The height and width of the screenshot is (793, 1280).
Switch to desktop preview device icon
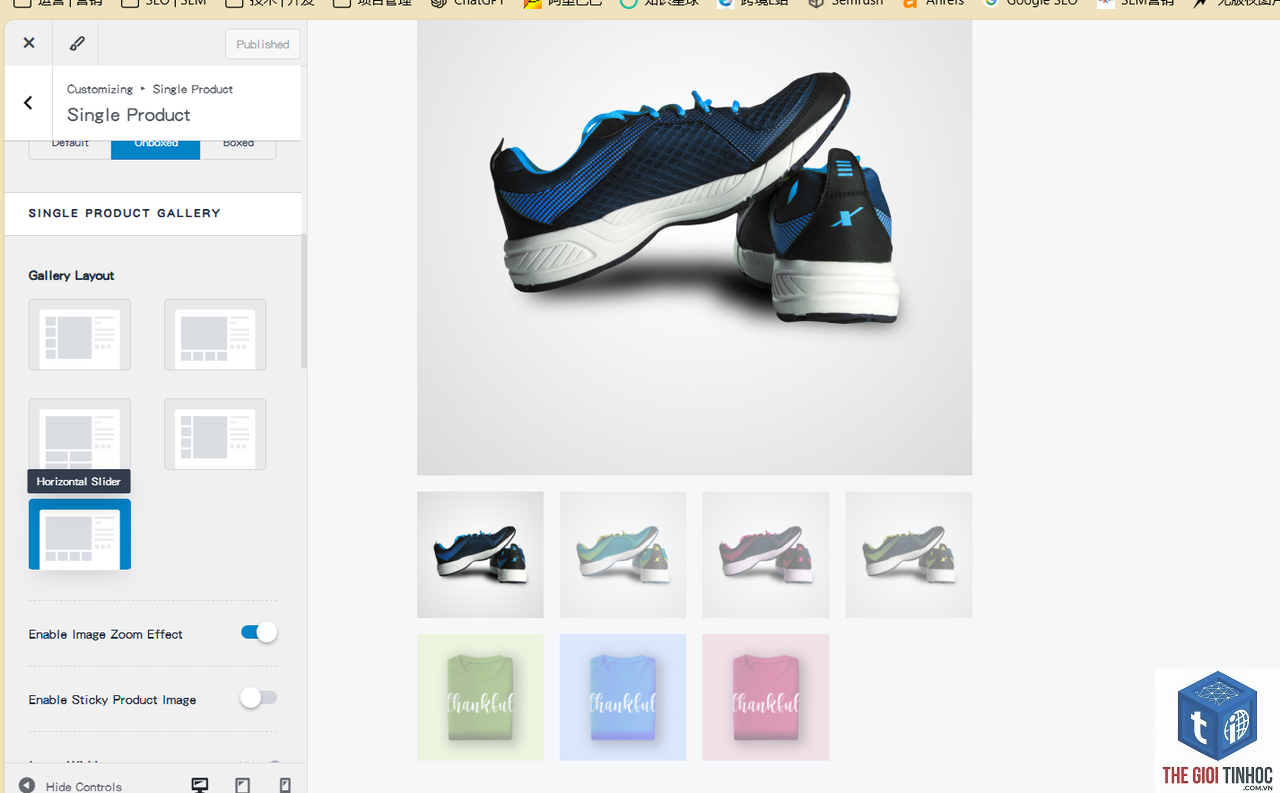click(x=200, y=786)
